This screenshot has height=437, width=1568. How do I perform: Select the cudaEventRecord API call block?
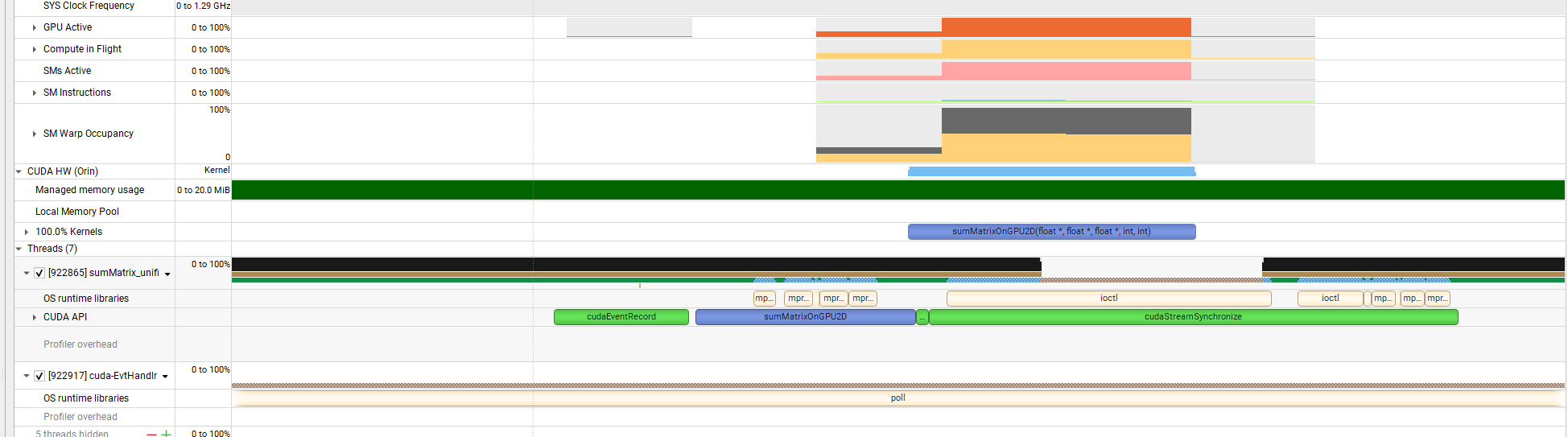coord(621,317)
